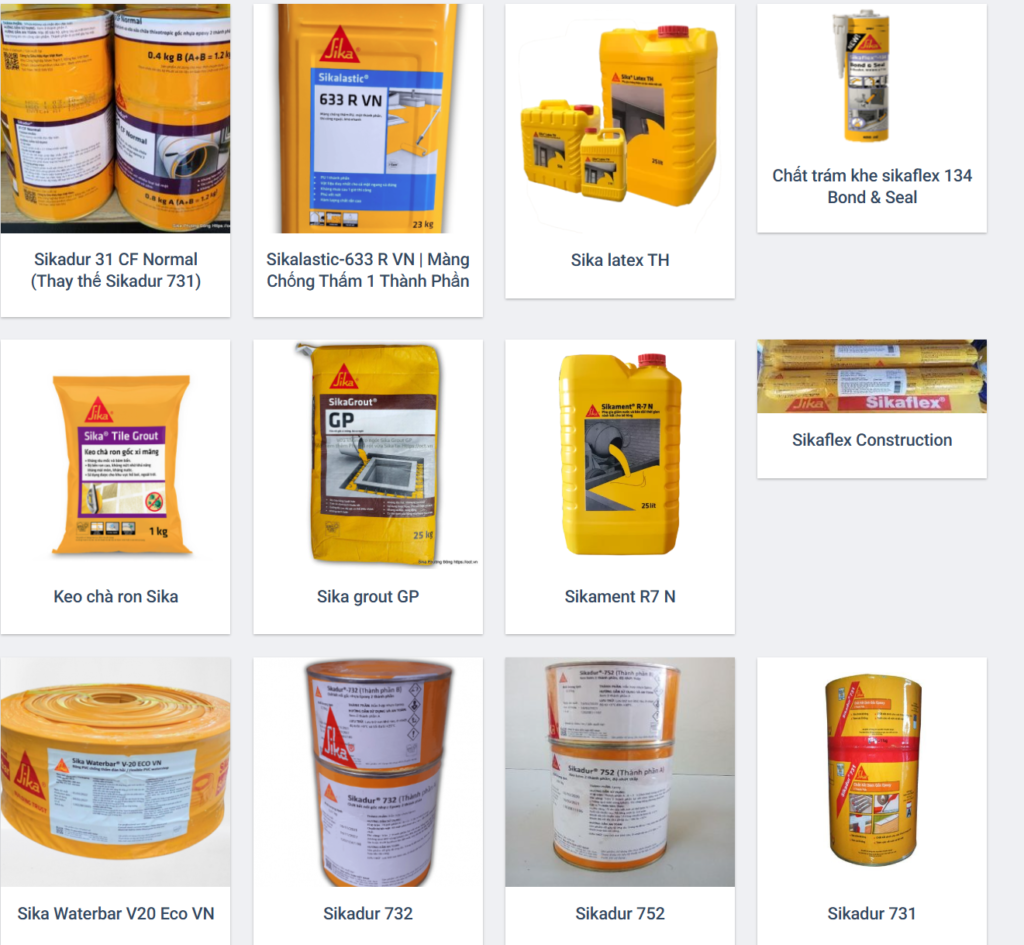1024x945 pixels.
Task: Follow the 'Sika grout GP' title link
Action: tap(368, 596)
